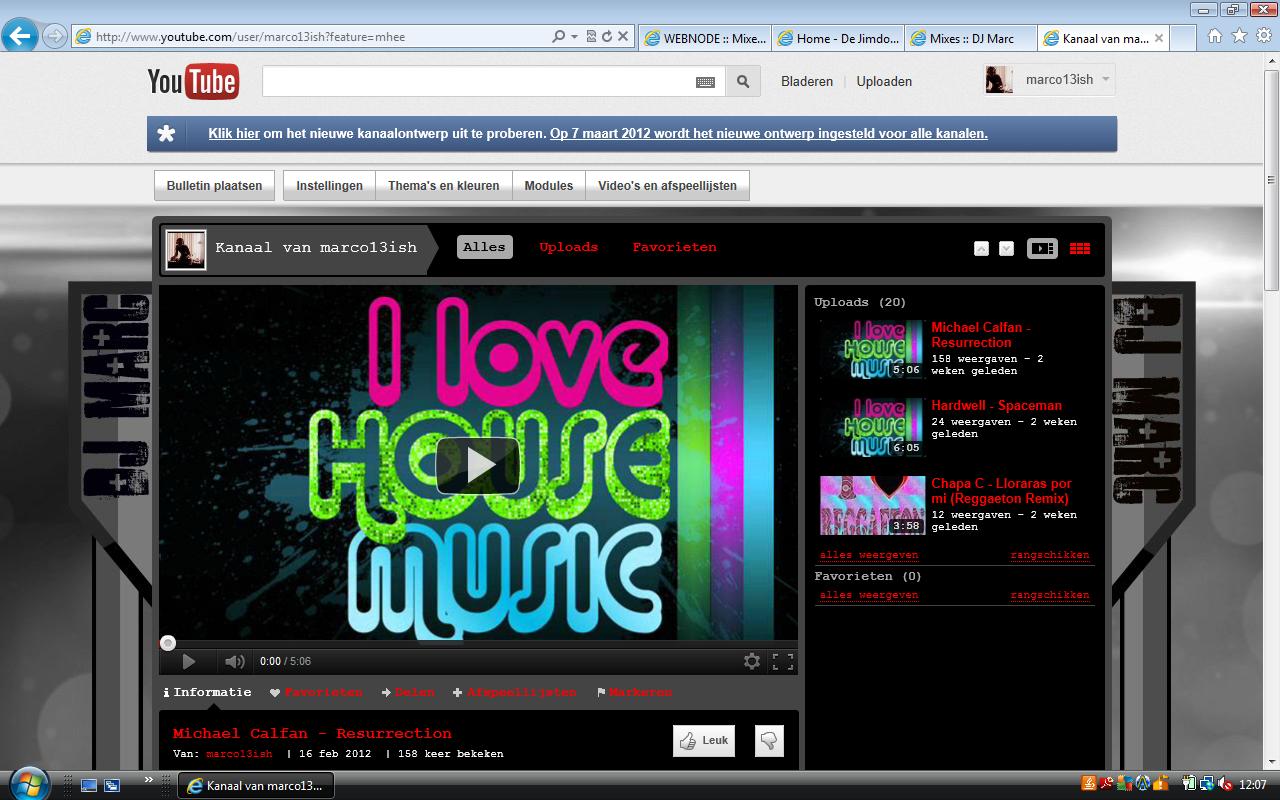This screenshot has height=800, width=1280.
Task: Click the Leuk thumbs-up button
Action: (x=704, y=741)
